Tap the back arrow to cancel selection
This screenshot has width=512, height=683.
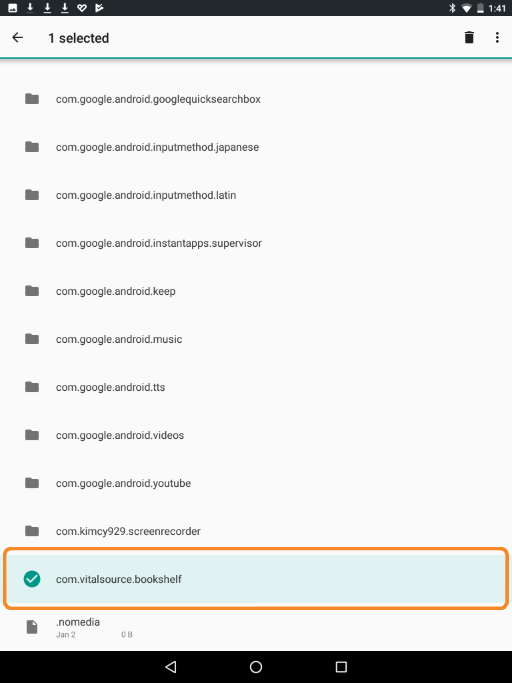click(17, 37)
